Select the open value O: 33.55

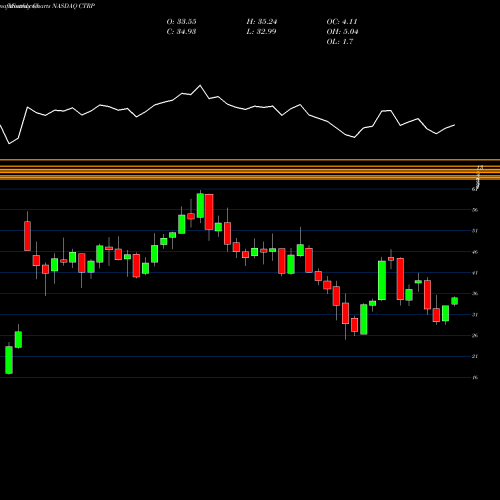coord(181,22)
